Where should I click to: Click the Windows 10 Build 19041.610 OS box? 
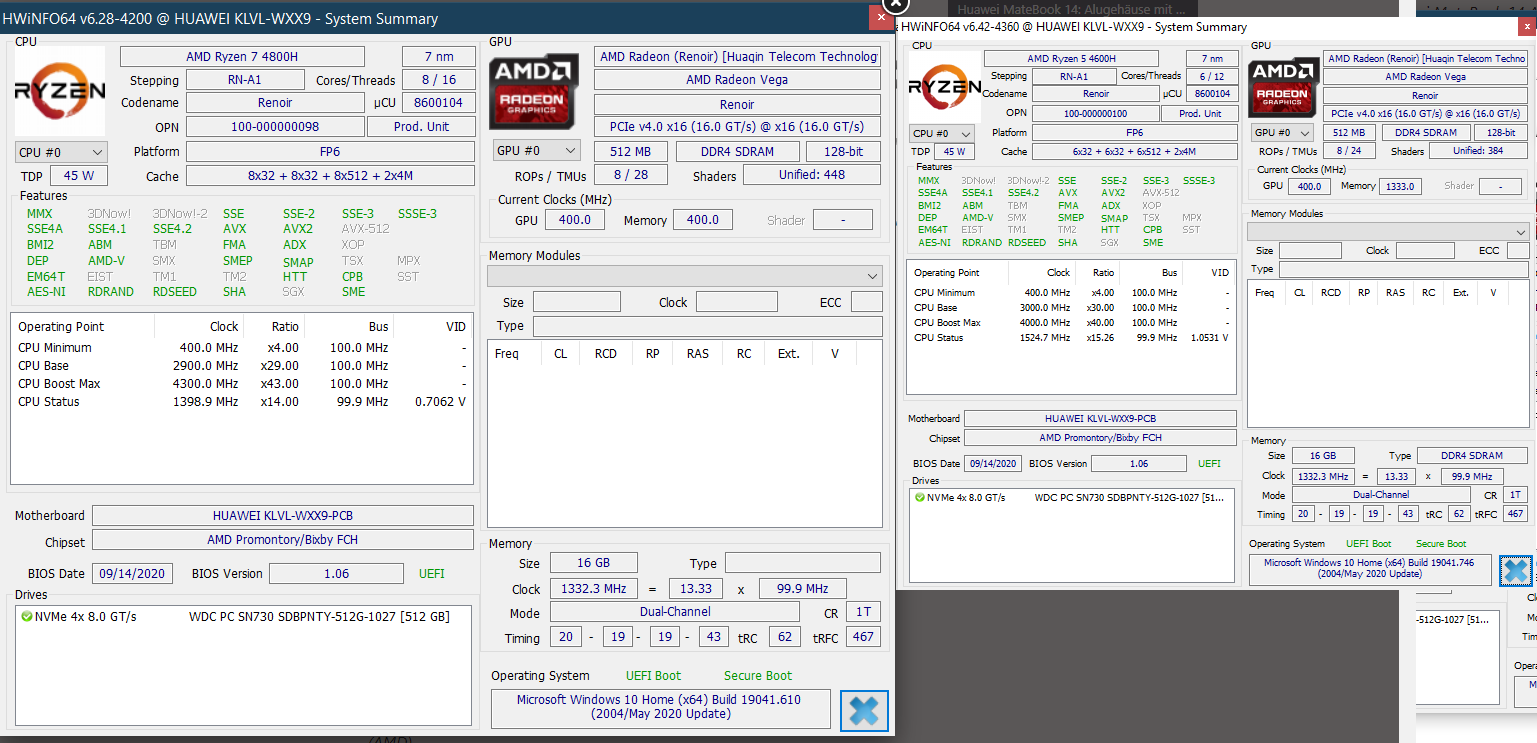pyautogui.click(x=660, y=707)
